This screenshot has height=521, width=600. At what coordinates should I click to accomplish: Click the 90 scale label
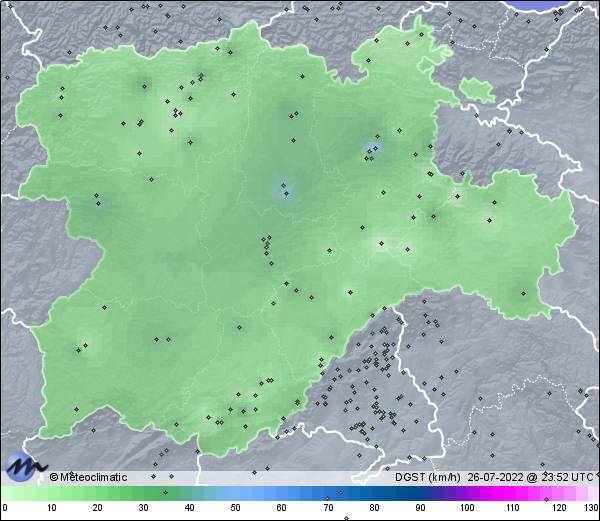tap(420, 507)
